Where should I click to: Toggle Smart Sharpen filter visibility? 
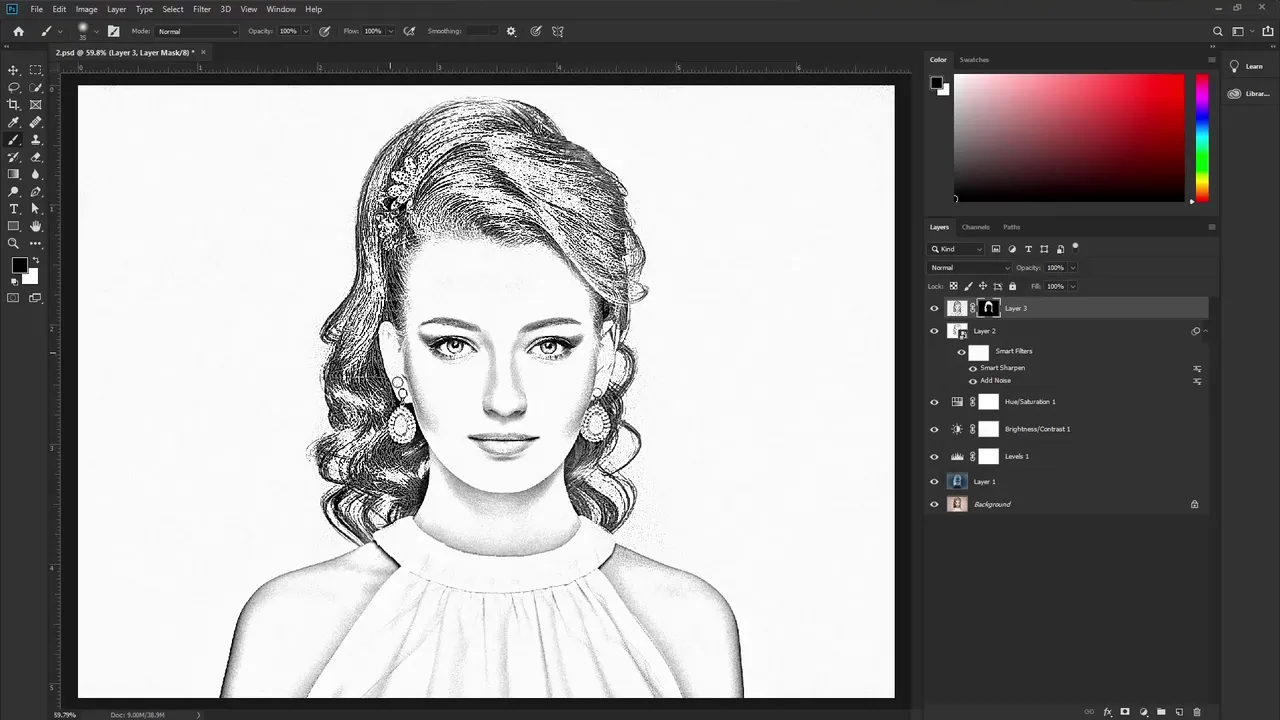pos(973,368)
